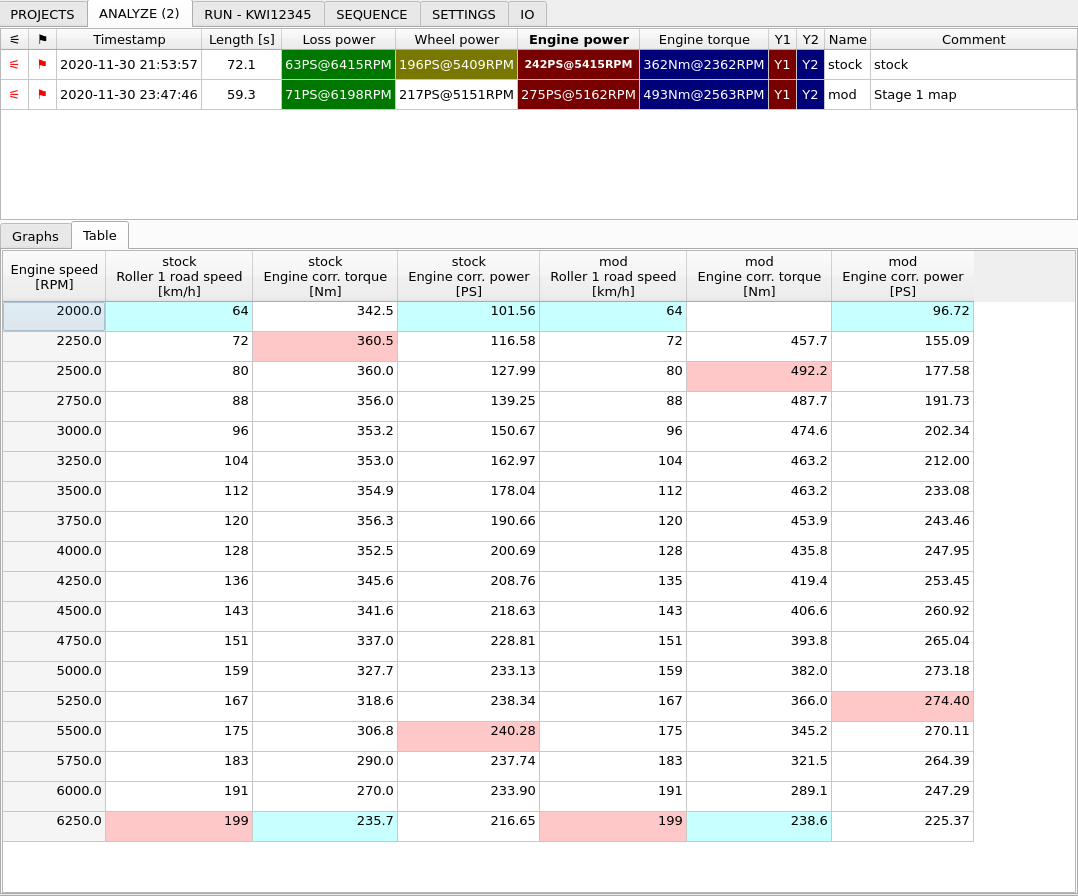Click stock peak power cell 240.28

coord(469,736)
